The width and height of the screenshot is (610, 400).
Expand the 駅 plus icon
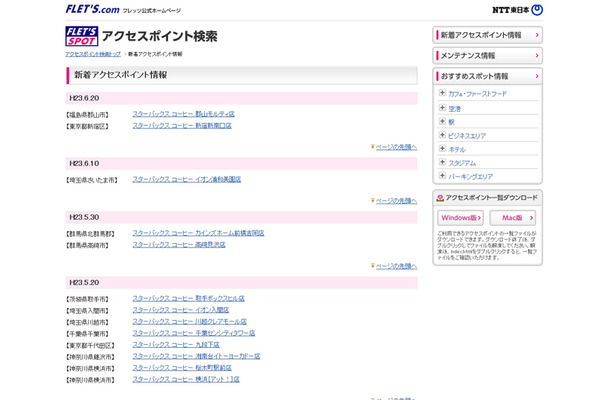click(x=442, y=121)
